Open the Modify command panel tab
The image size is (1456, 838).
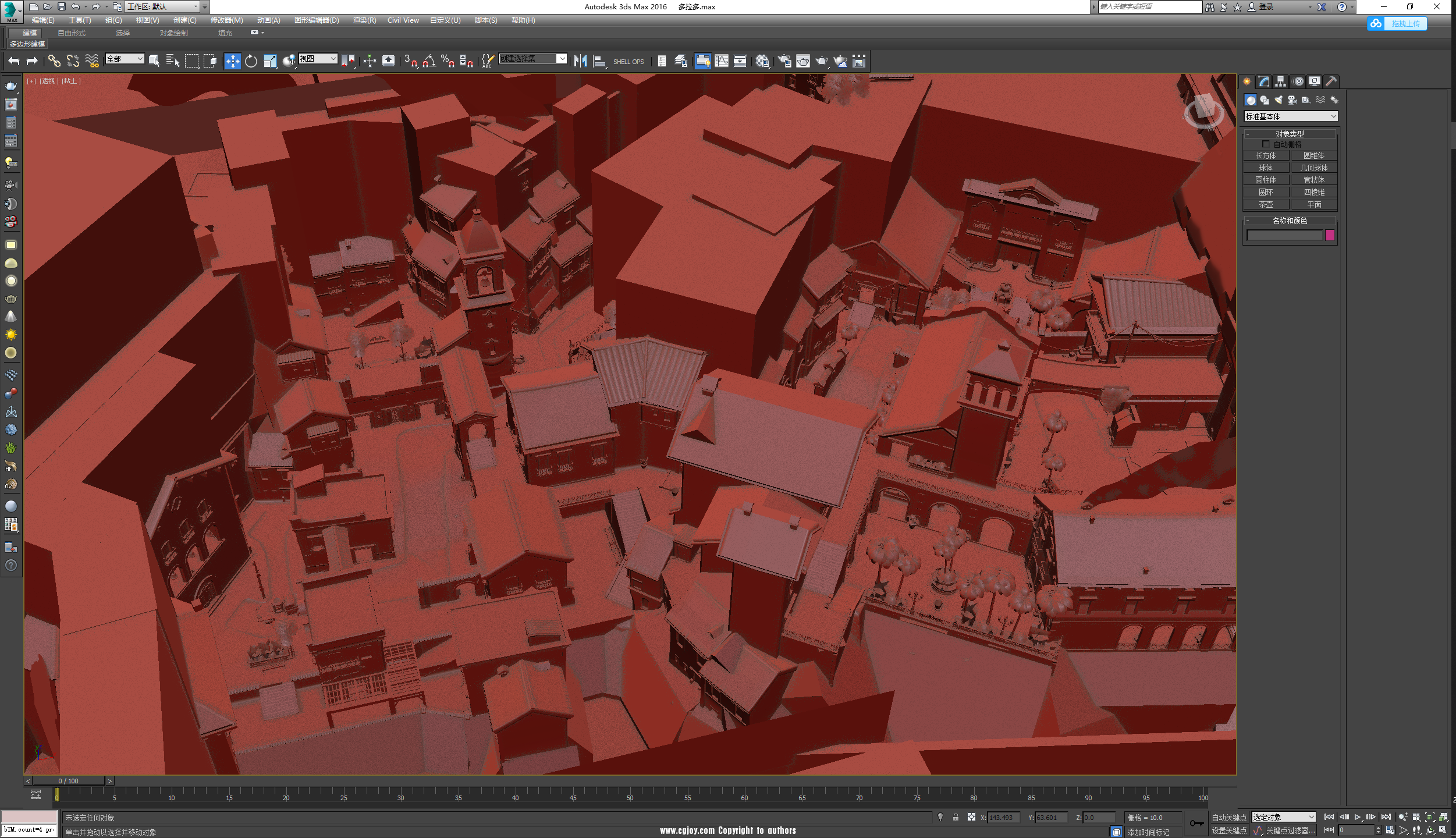[x=1263, y=81]
